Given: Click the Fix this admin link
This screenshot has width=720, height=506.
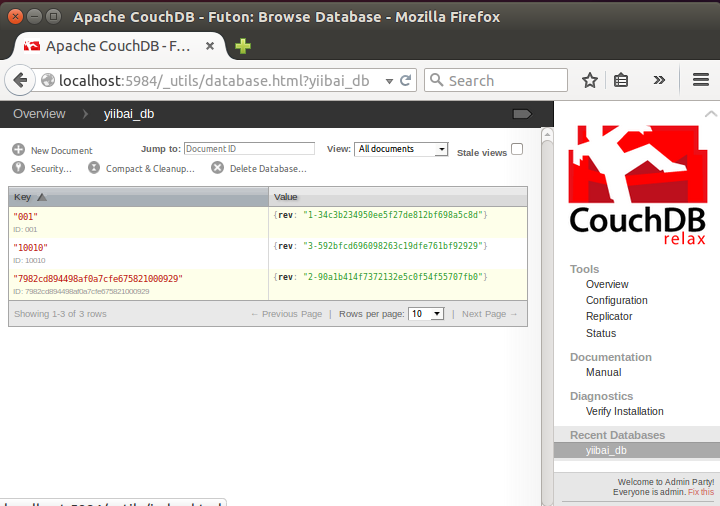Looking at the screenshot, I should click(700, 492).
